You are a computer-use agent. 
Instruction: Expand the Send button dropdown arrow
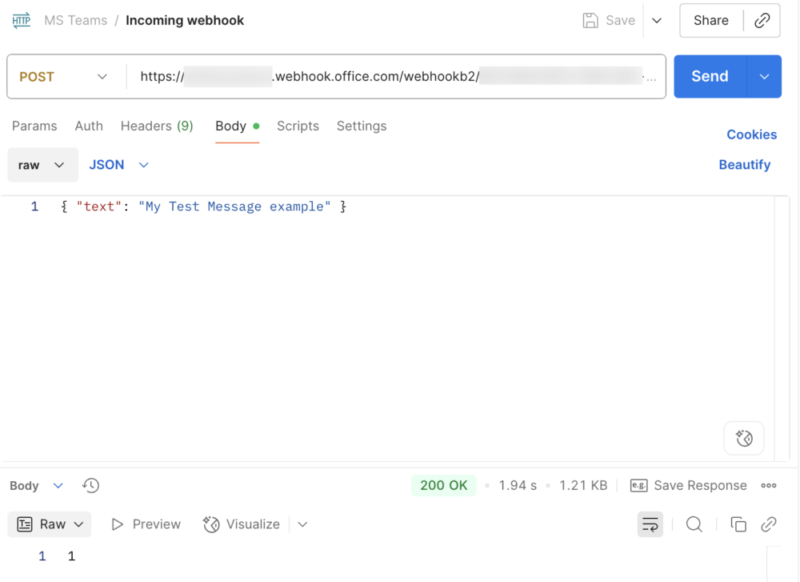click(764, 77)
